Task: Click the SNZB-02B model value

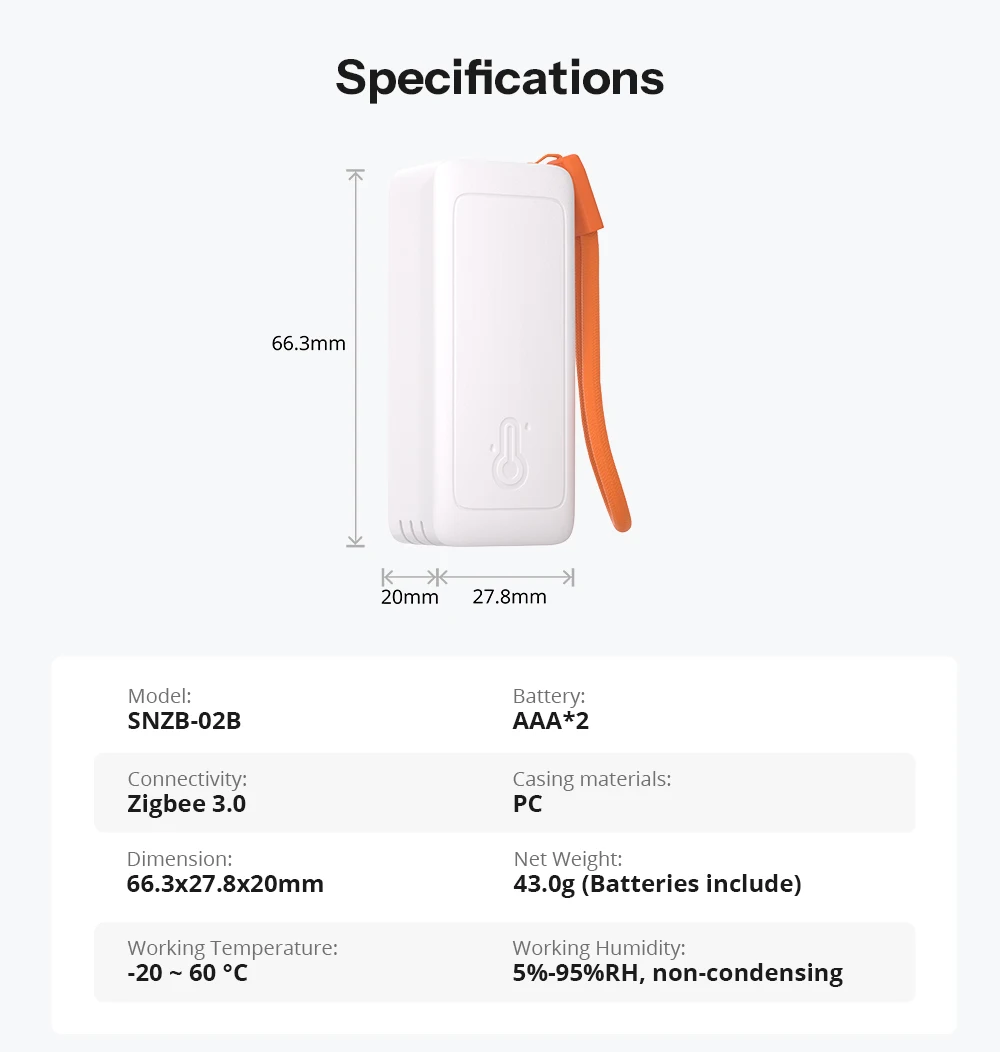Action: coord(184,721)
